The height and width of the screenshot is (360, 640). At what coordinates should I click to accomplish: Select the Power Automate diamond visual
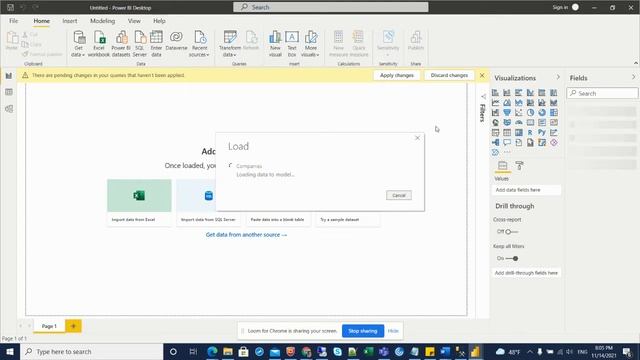[x=553, y=142]
